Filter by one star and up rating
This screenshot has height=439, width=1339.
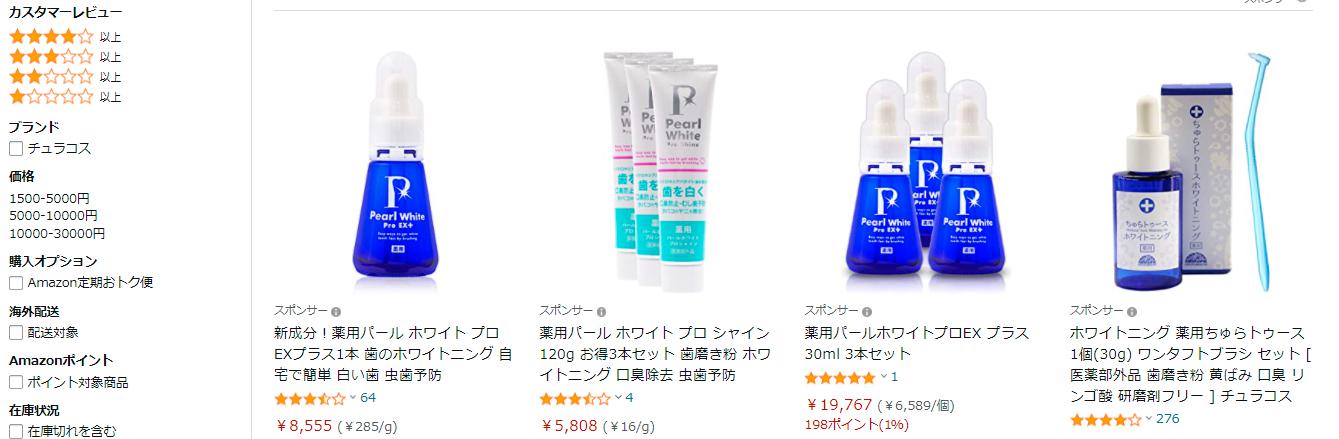click(x=65, y=97)
